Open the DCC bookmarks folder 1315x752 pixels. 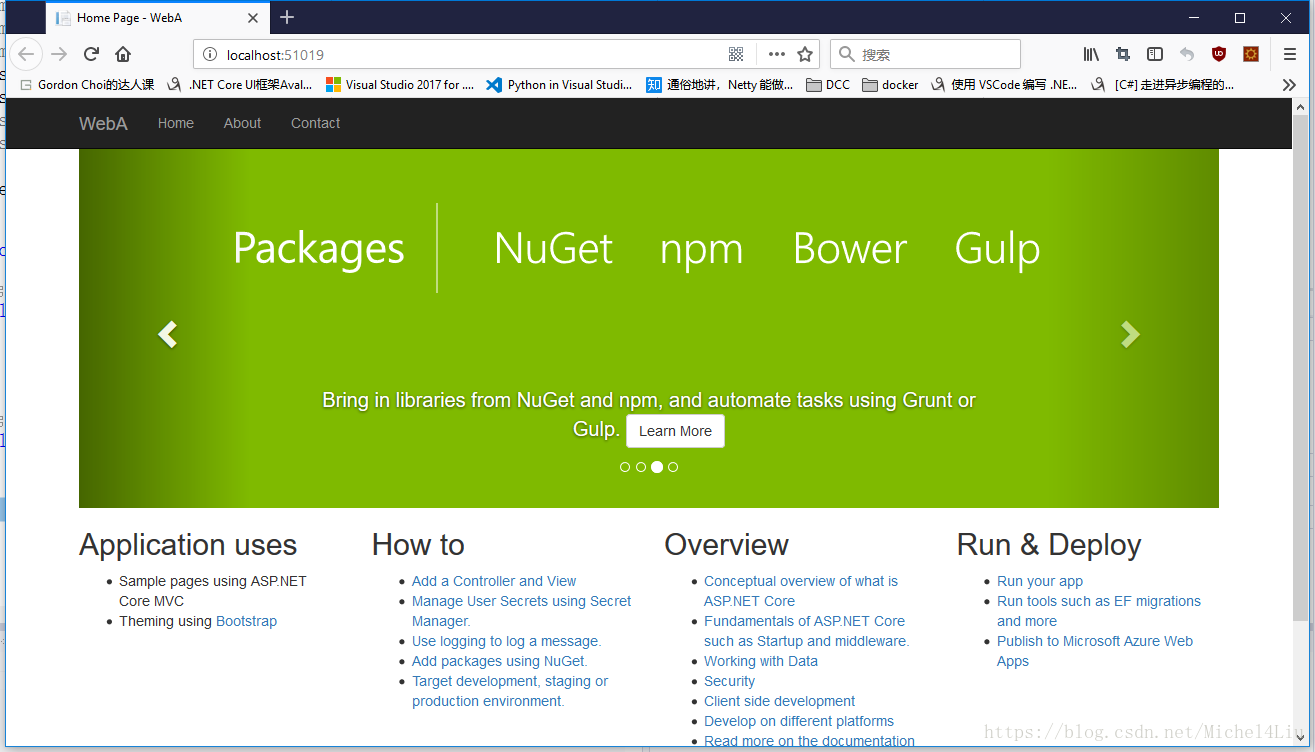[x=828, y=85]
